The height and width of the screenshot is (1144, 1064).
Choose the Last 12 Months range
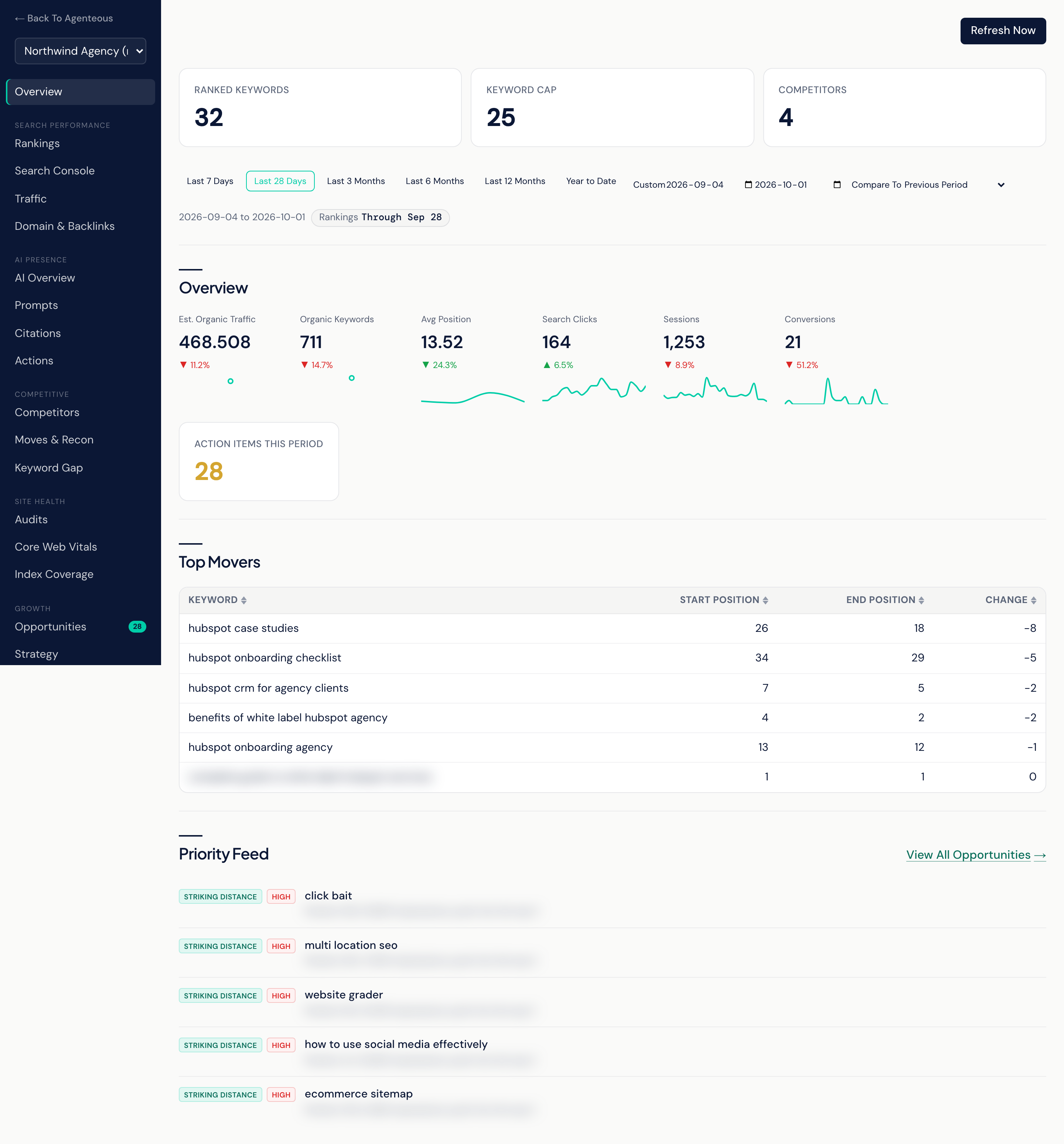(x=514, y=181)
